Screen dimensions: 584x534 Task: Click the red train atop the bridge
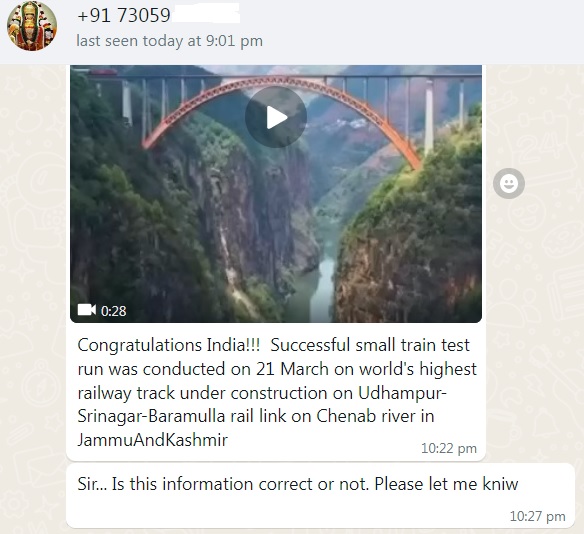tap(103, 72)
